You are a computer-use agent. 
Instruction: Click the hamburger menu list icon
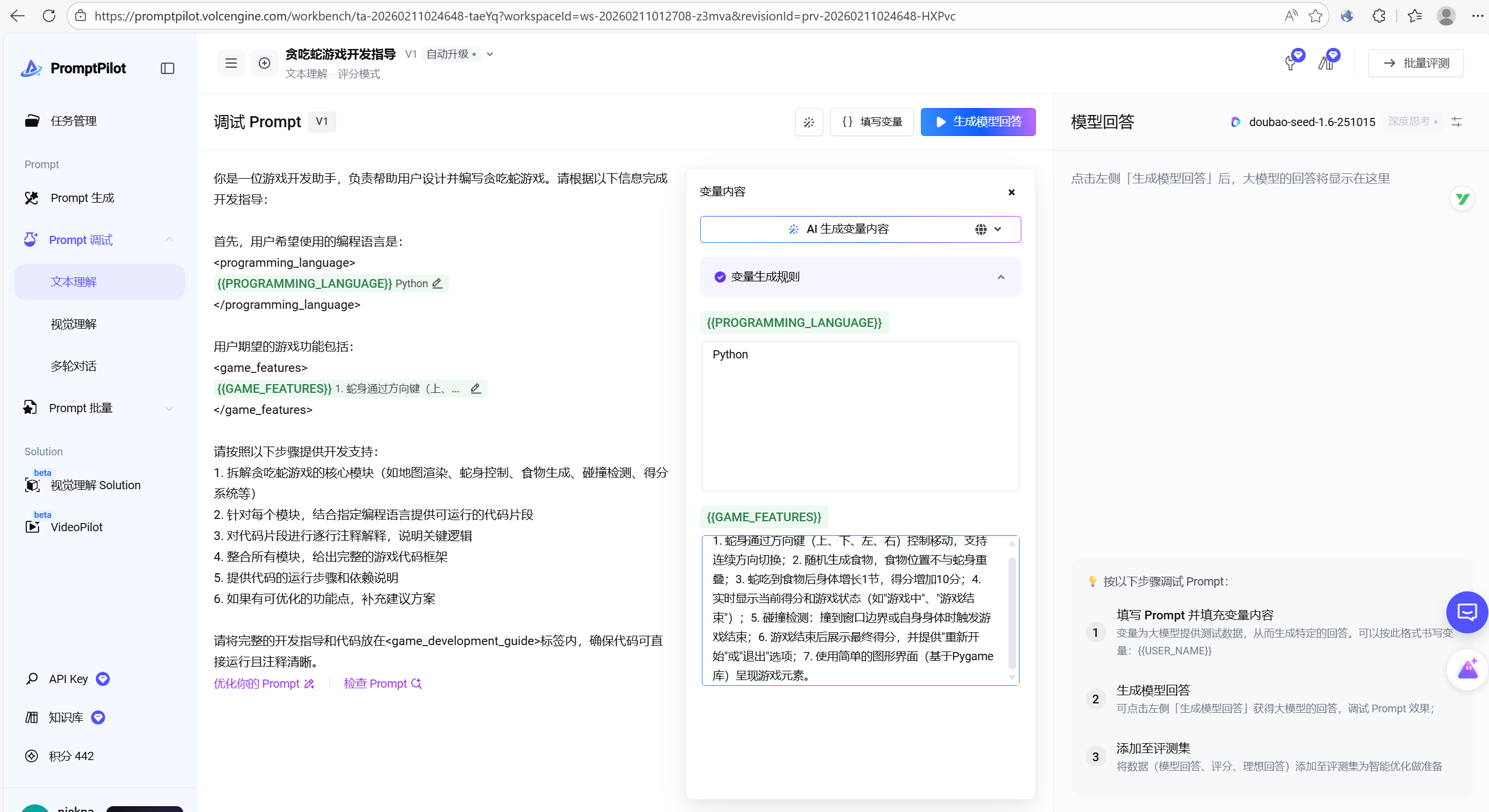tap(231, 63)
